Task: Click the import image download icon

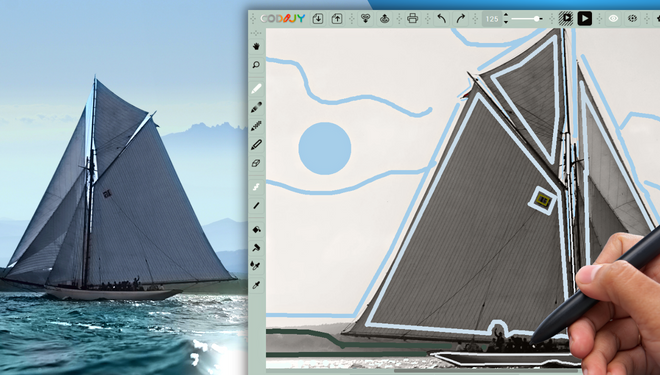Action: pyautogui.click(x=318, y=19)
